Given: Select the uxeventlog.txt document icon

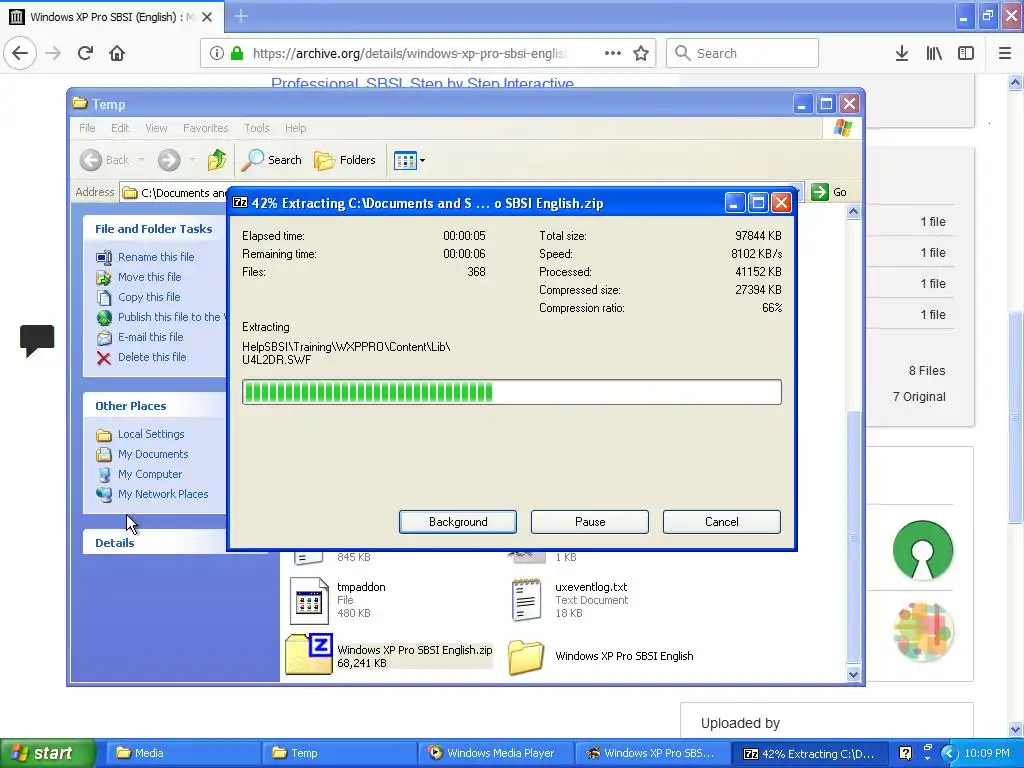Looking at the screenshot, I should (526, 600).
